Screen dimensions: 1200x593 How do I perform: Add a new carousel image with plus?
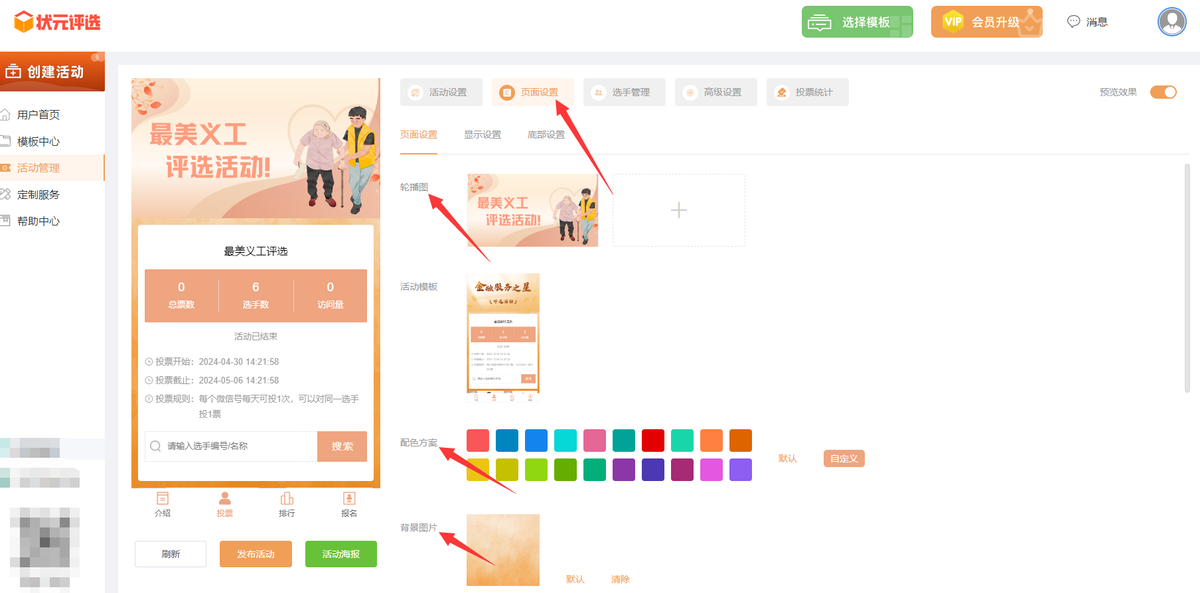click(678, 210)
